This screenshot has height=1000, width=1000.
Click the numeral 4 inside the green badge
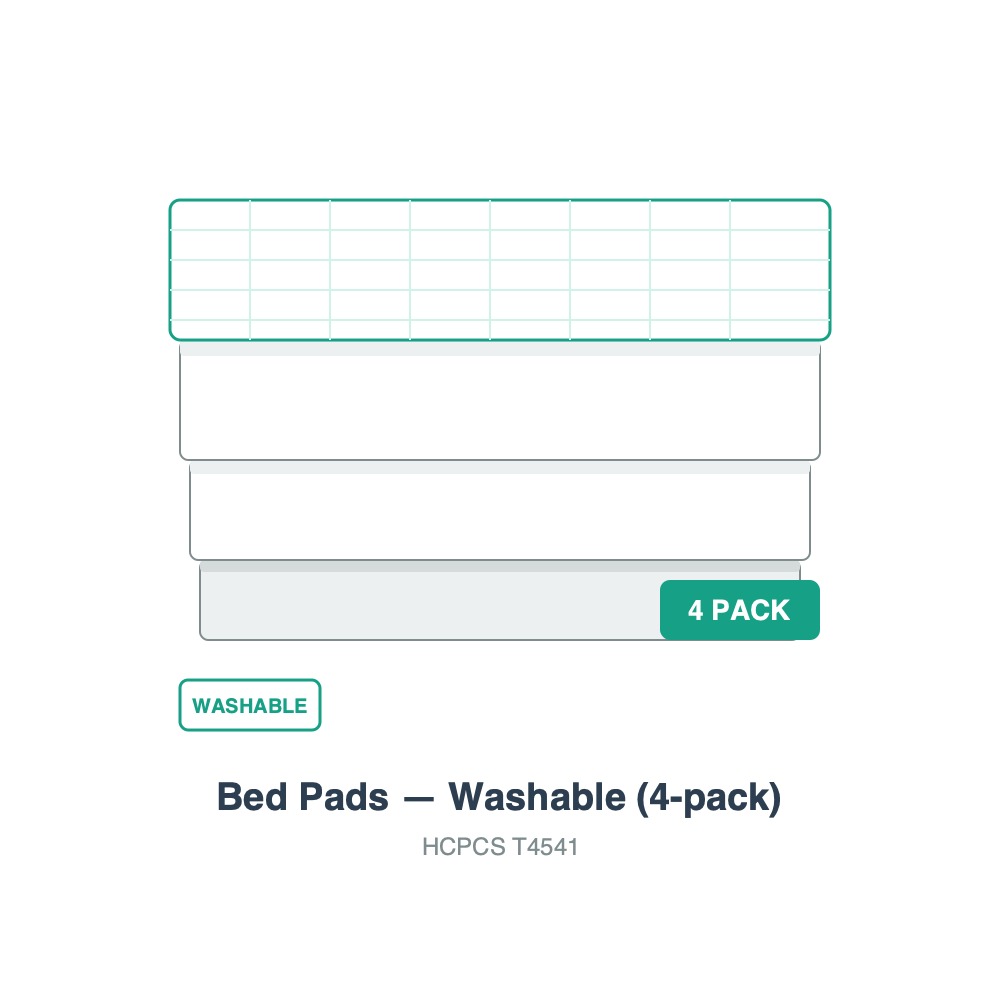click(x=695, y=610)
